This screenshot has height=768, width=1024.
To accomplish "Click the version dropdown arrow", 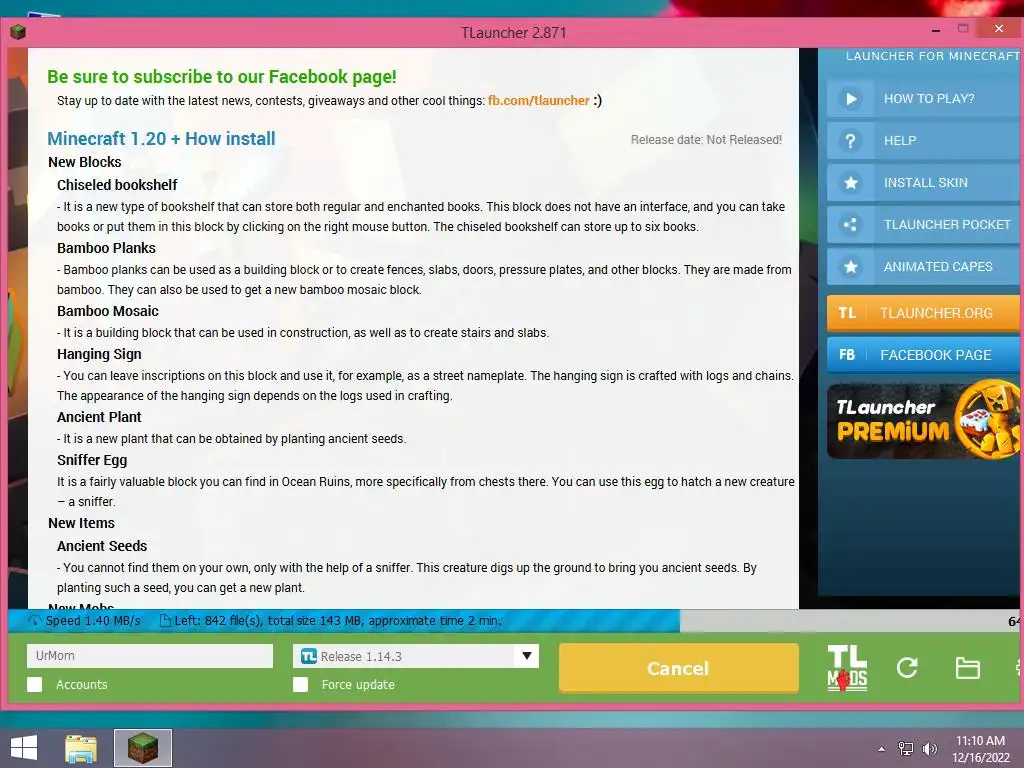I will [x=526, y=656].
